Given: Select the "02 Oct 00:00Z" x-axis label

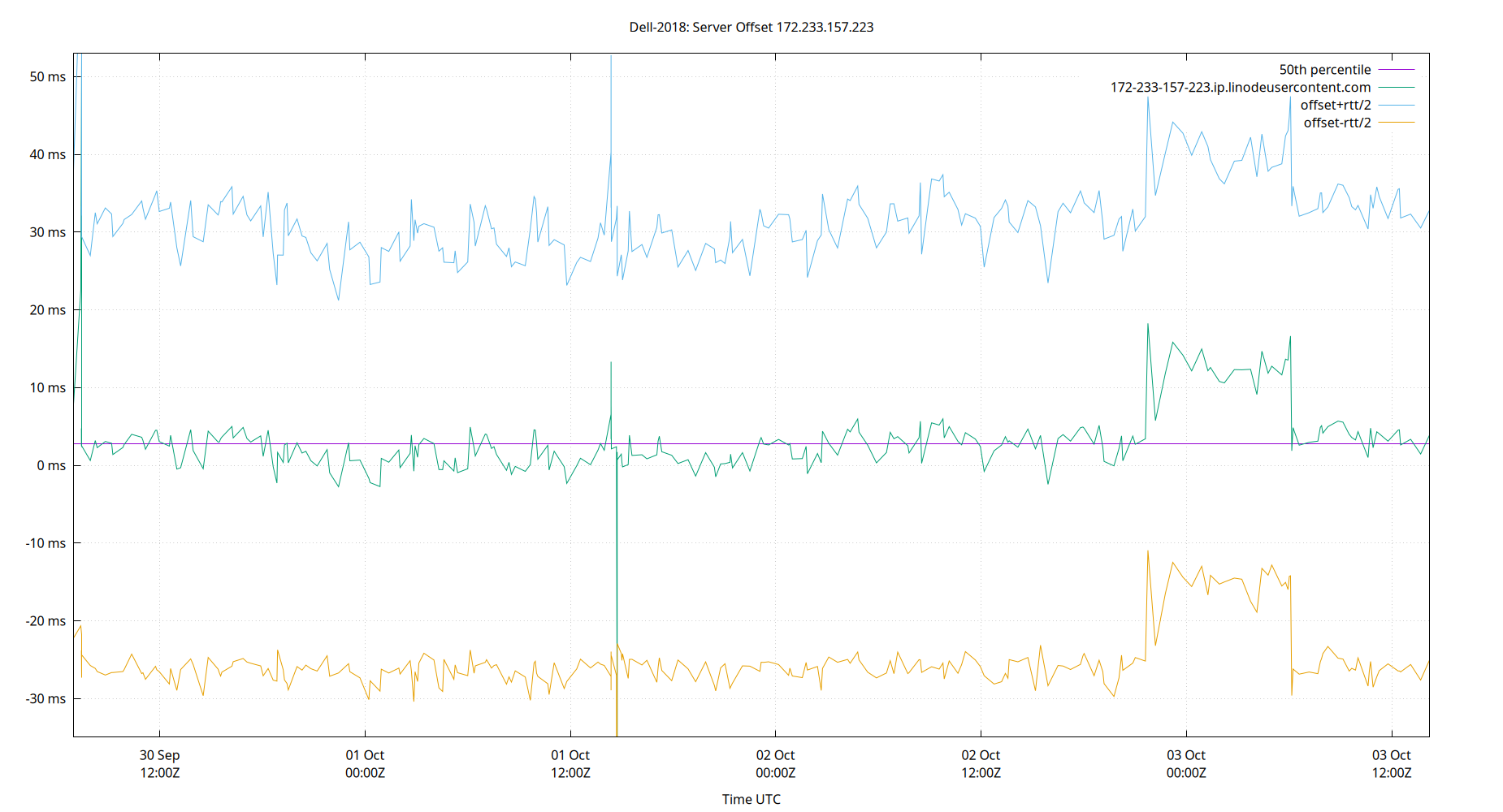Looking at the screenshot, I should pos(776,764).
